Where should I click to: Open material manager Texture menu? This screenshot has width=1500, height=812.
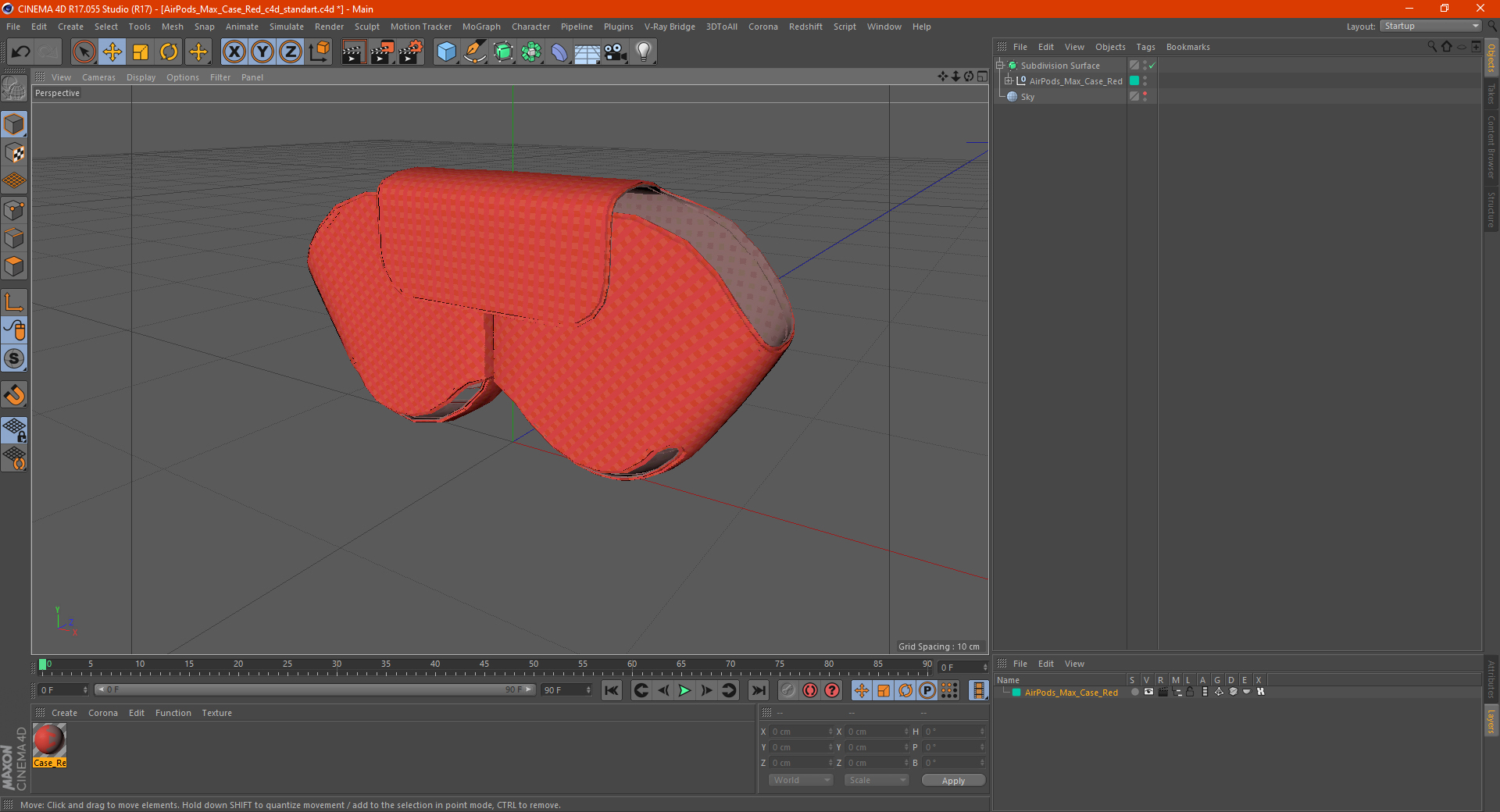(x=216, y=713)
